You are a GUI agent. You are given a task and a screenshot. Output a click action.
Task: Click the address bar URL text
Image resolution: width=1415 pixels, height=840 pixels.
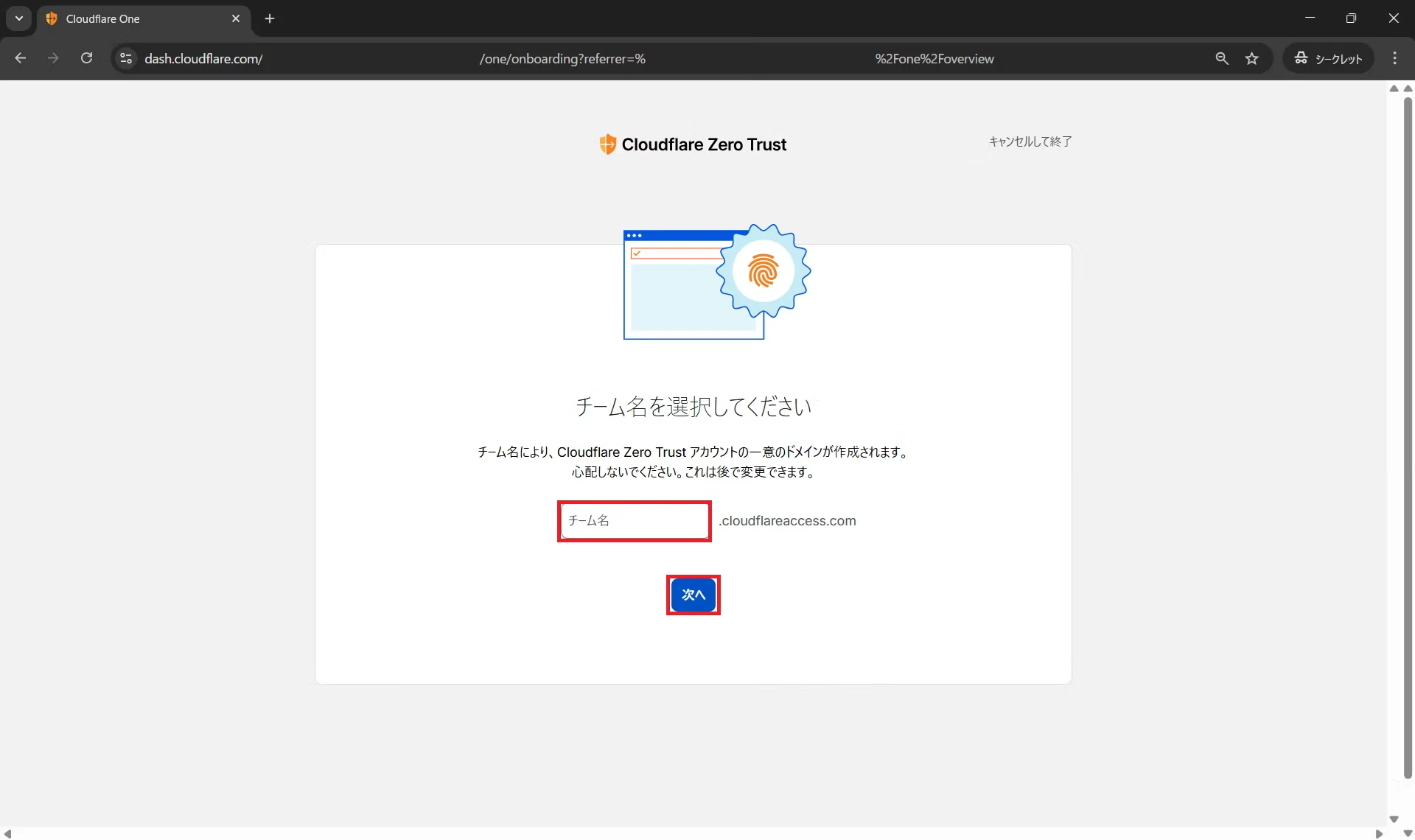click(569, 59)
